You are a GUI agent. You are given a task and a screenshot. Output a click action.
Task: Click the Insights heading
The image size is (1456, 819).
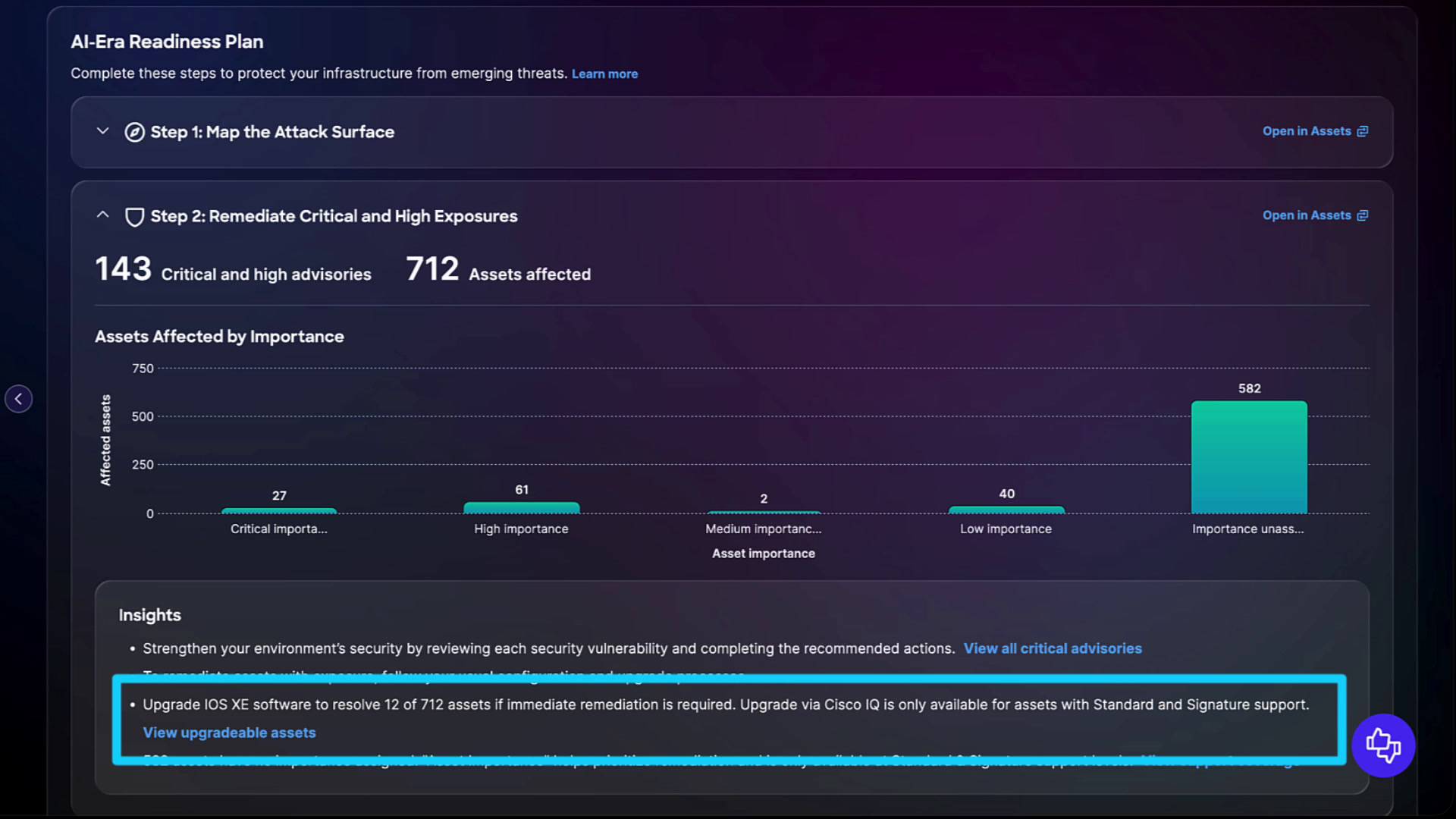pos(149,615)
